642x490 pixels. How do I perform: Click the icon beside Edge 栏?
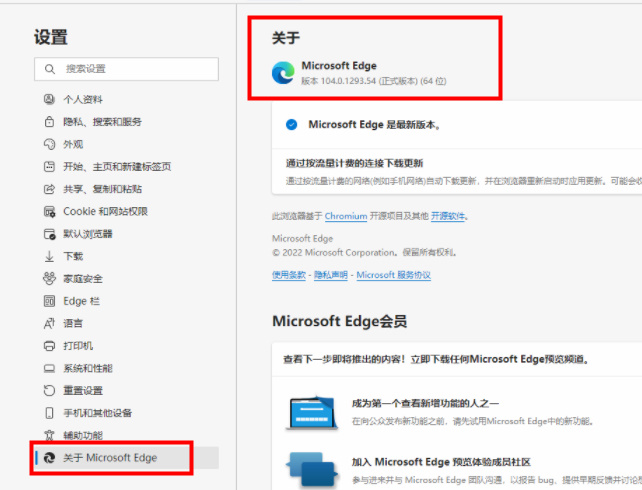(49, 301)
